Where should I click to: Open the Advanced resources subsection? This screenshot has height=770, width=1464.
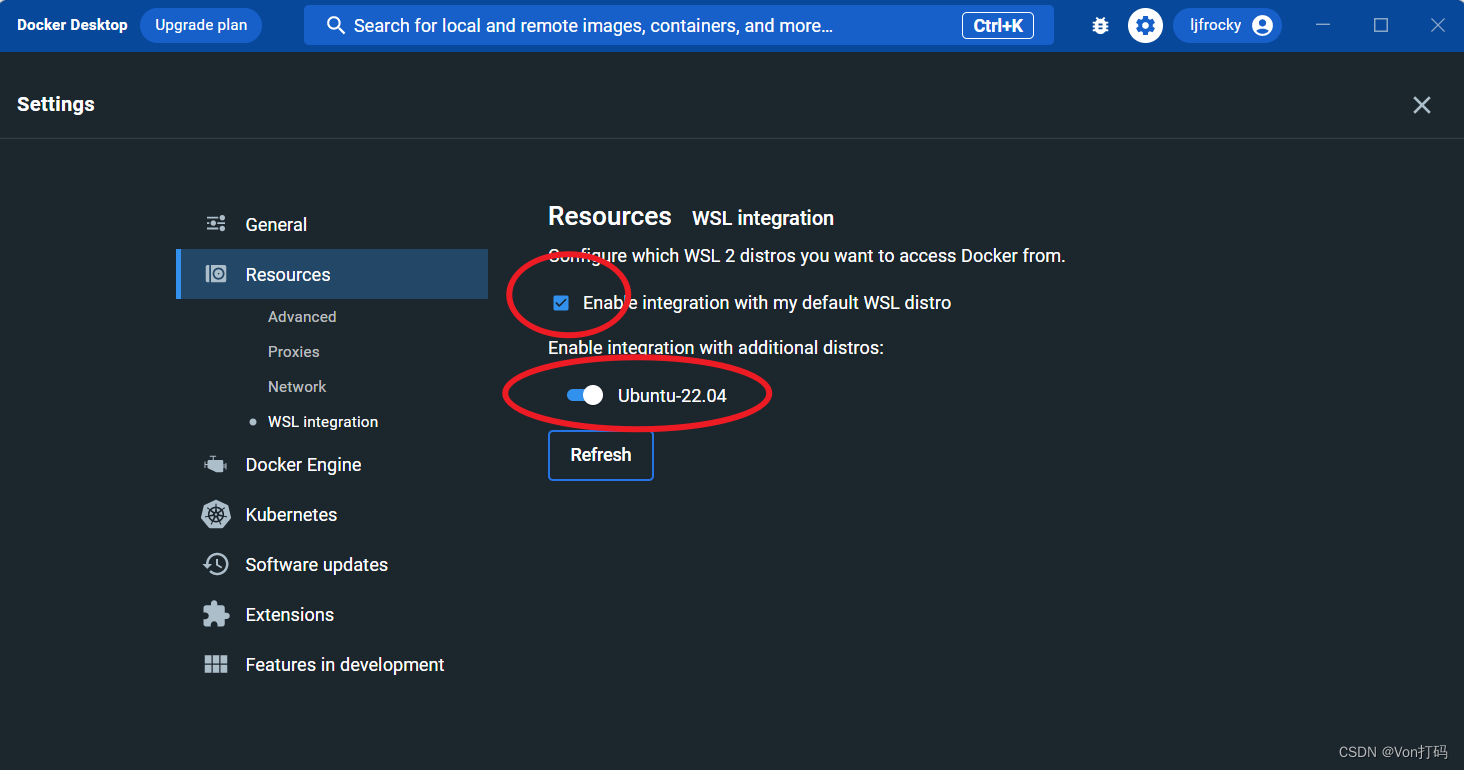tap(302, 317)
